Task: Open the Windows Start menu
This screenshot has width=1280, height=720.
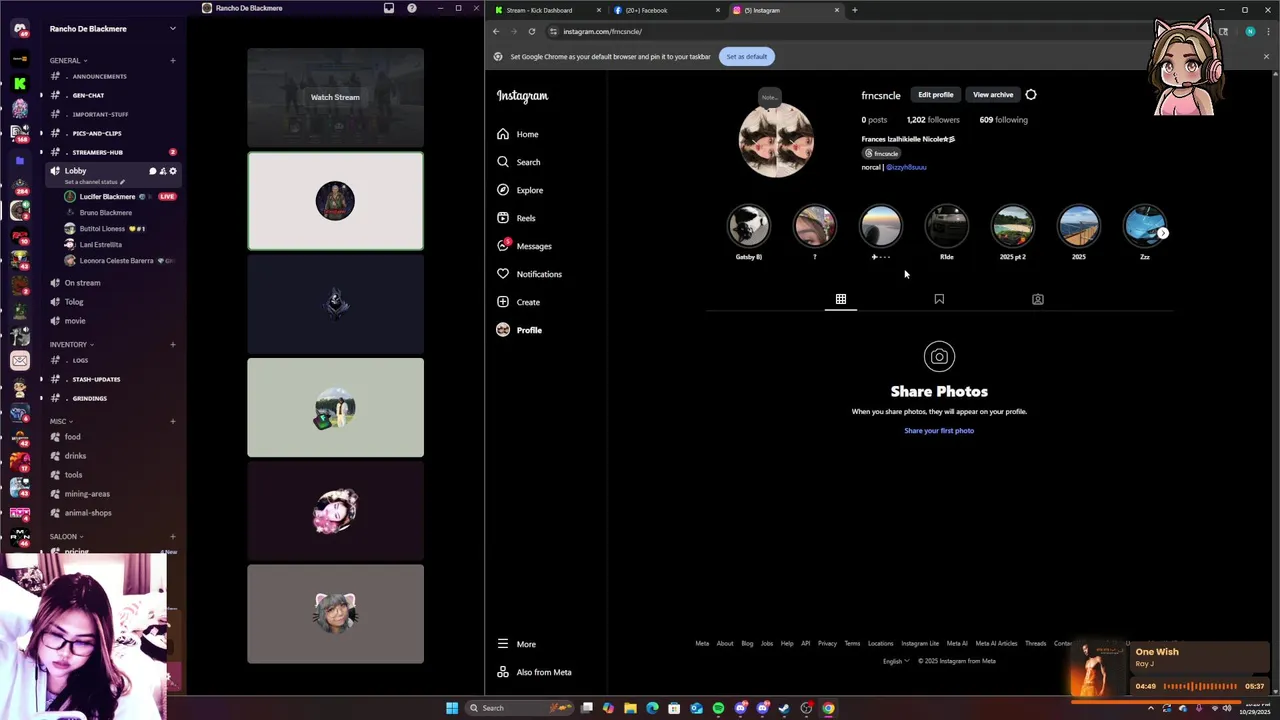Action: [452, 708]
